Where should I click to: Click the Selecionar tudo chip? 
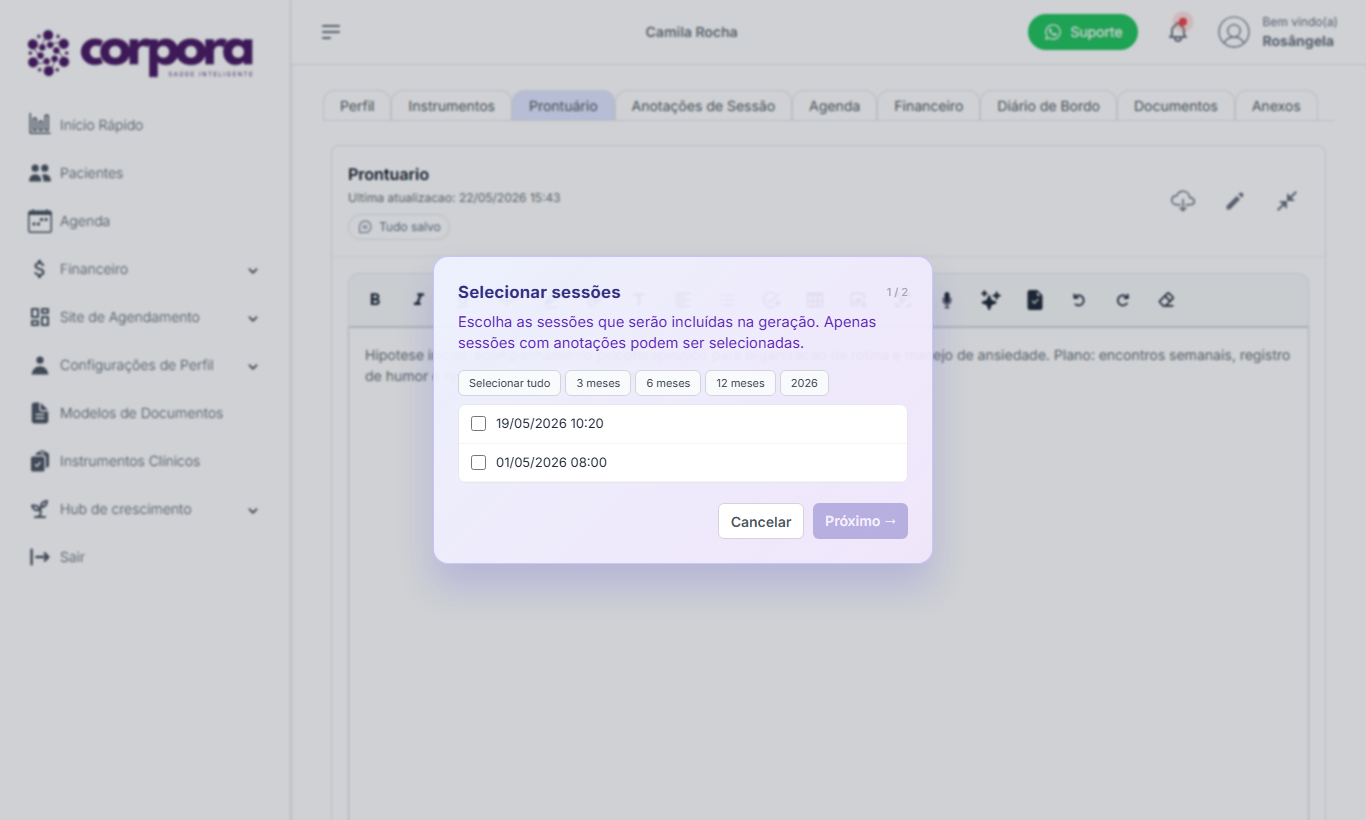pos(509,383)
